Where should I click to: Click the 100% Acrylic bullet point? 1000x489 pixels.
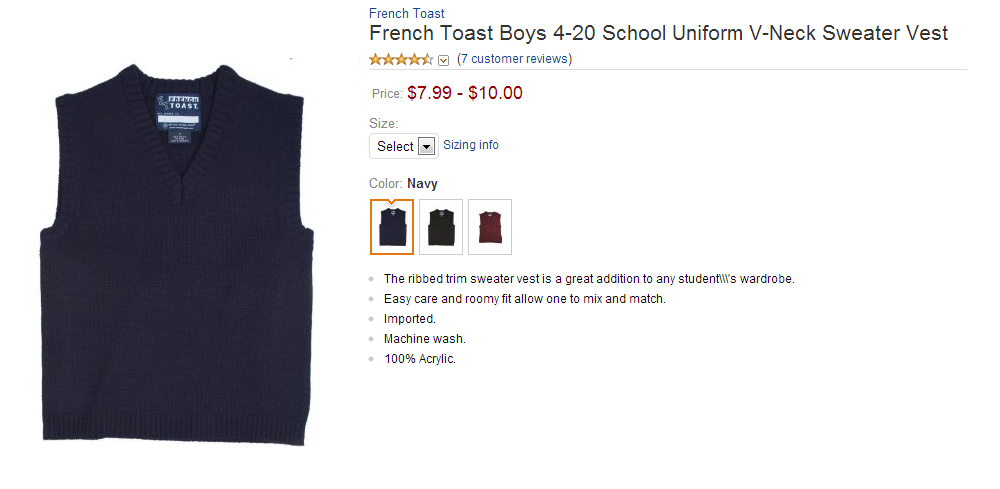(x=420, y=359)
